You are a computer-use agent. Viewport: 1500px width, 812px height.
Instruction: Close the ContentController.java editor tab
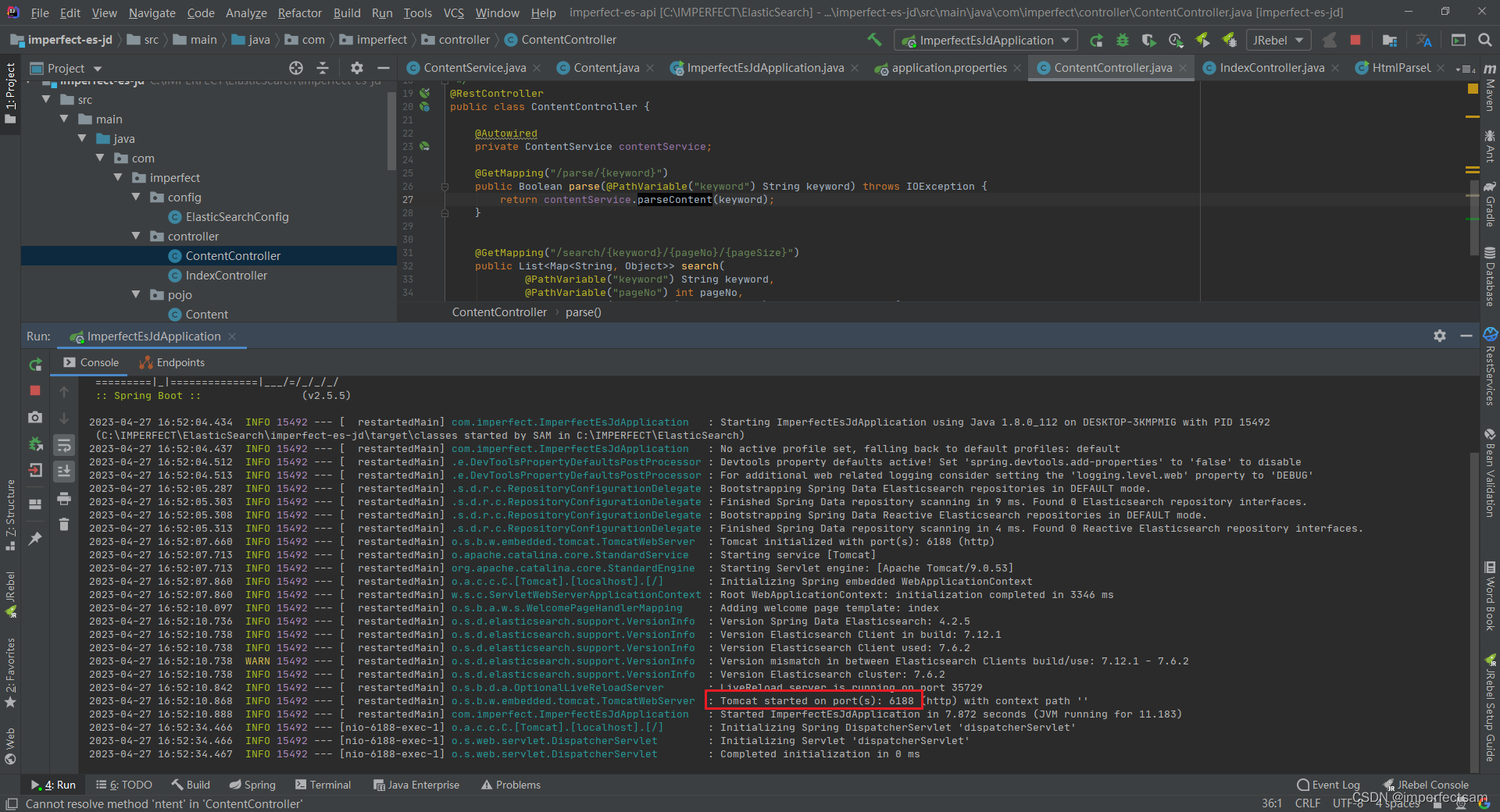1183,68
